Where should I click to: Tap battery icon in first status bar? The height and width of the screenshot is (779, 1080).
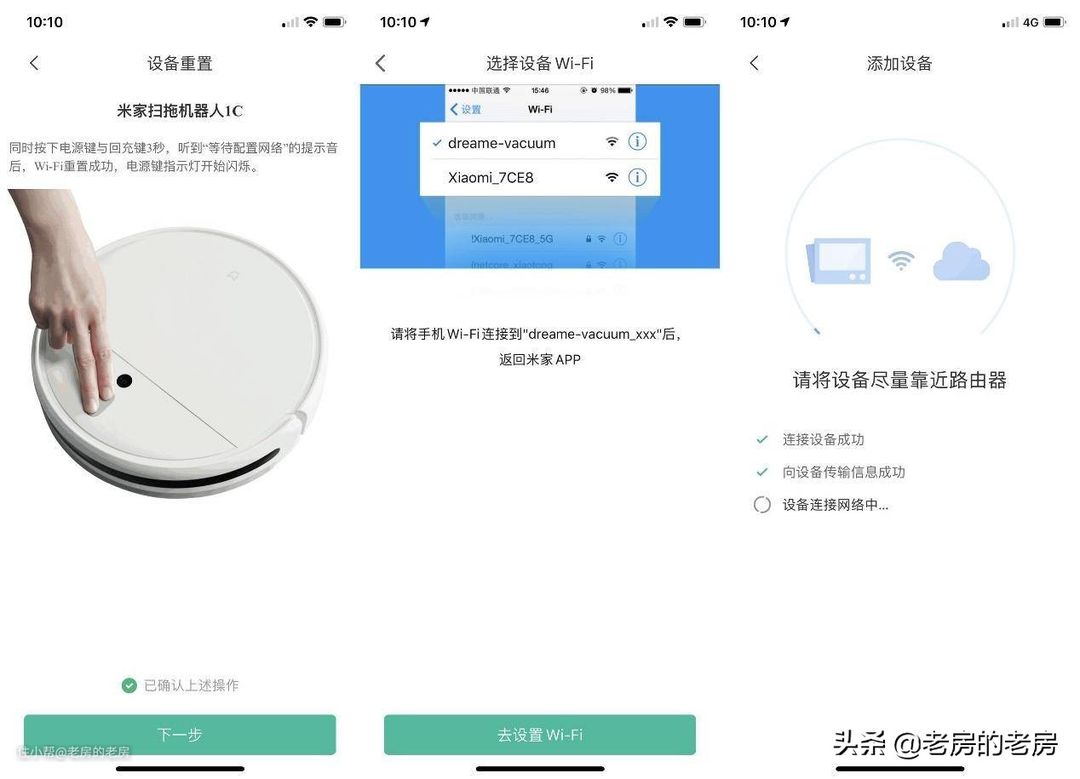click(333, 22)
